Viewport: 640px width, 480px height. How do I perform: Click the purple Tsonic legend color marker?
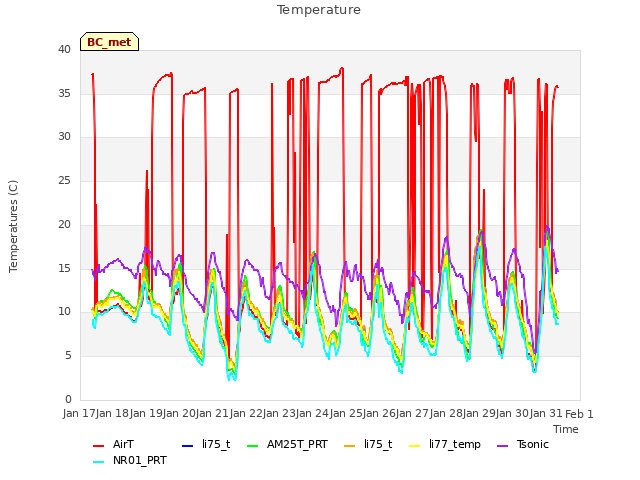[502, 446]
